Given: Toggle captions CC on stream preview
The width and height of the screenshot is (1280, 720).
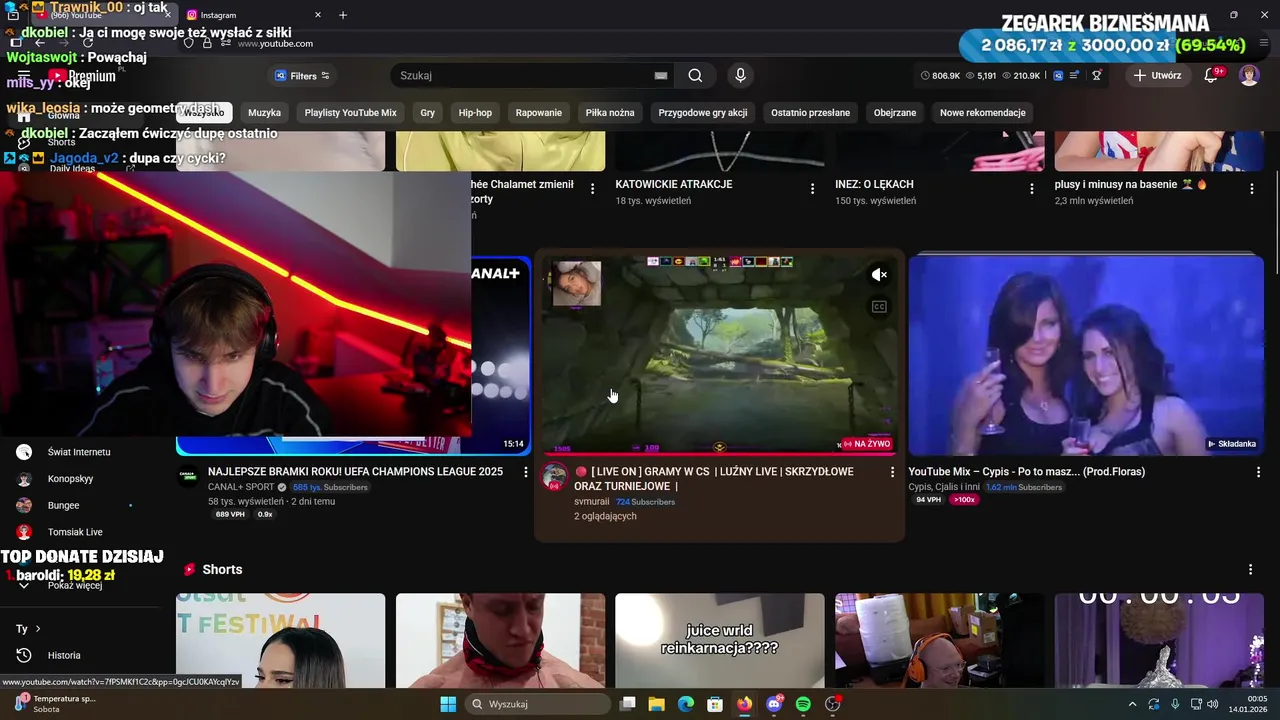Looking at the screenshot, I should click(x=879, y=307).
